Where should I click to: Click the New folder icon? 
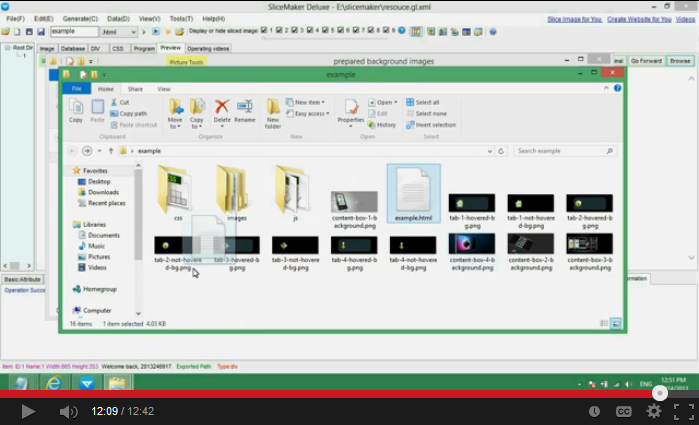[x=273, y=107]
